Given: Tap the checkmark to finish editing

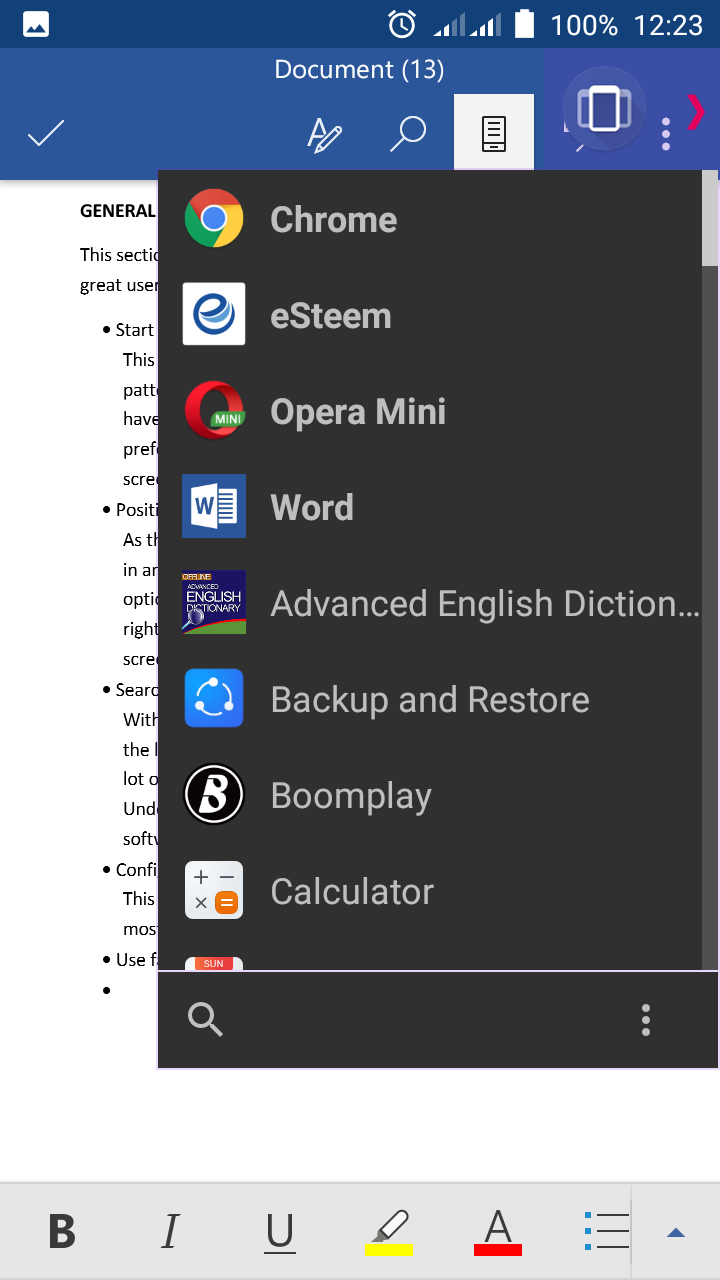Looking at the screenshot, I should [x=46, y=133].
